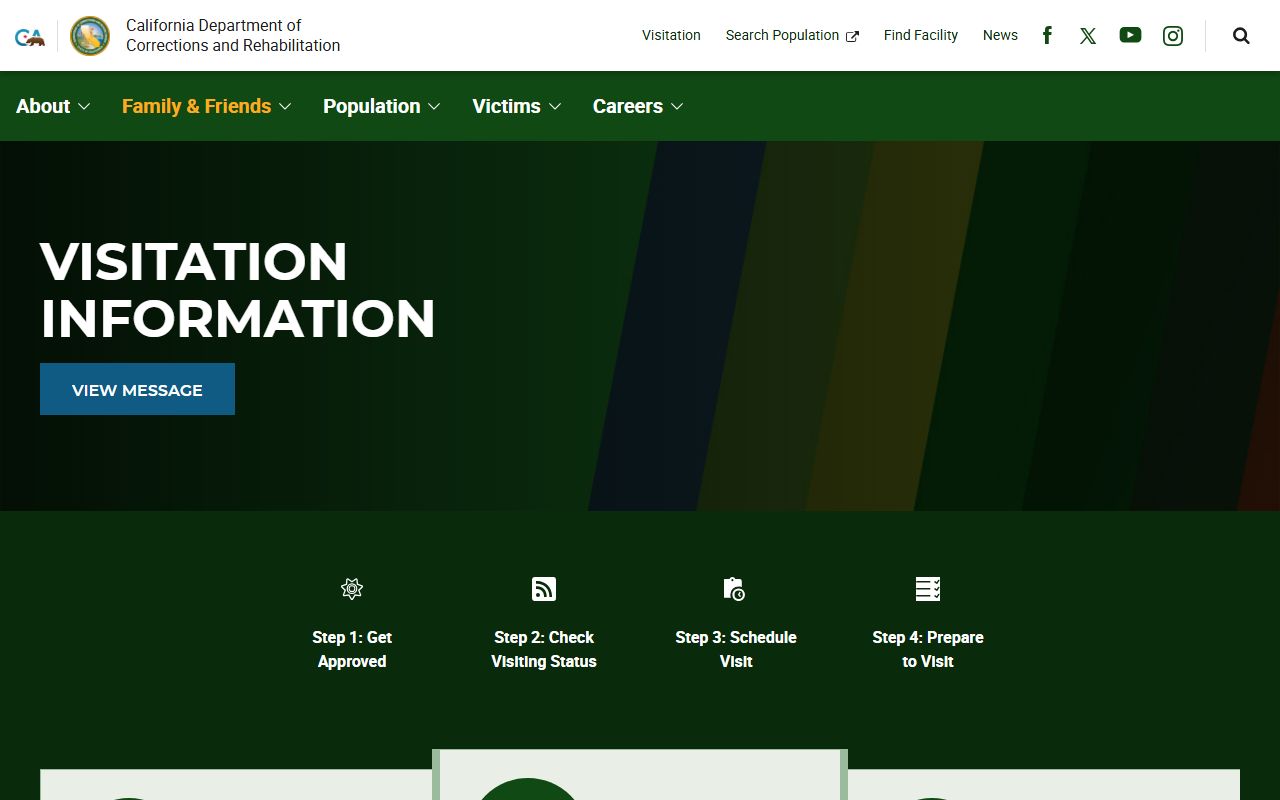
Task: Expand the Victims menu
Action: pyautogui.click(x=517, y=106)
